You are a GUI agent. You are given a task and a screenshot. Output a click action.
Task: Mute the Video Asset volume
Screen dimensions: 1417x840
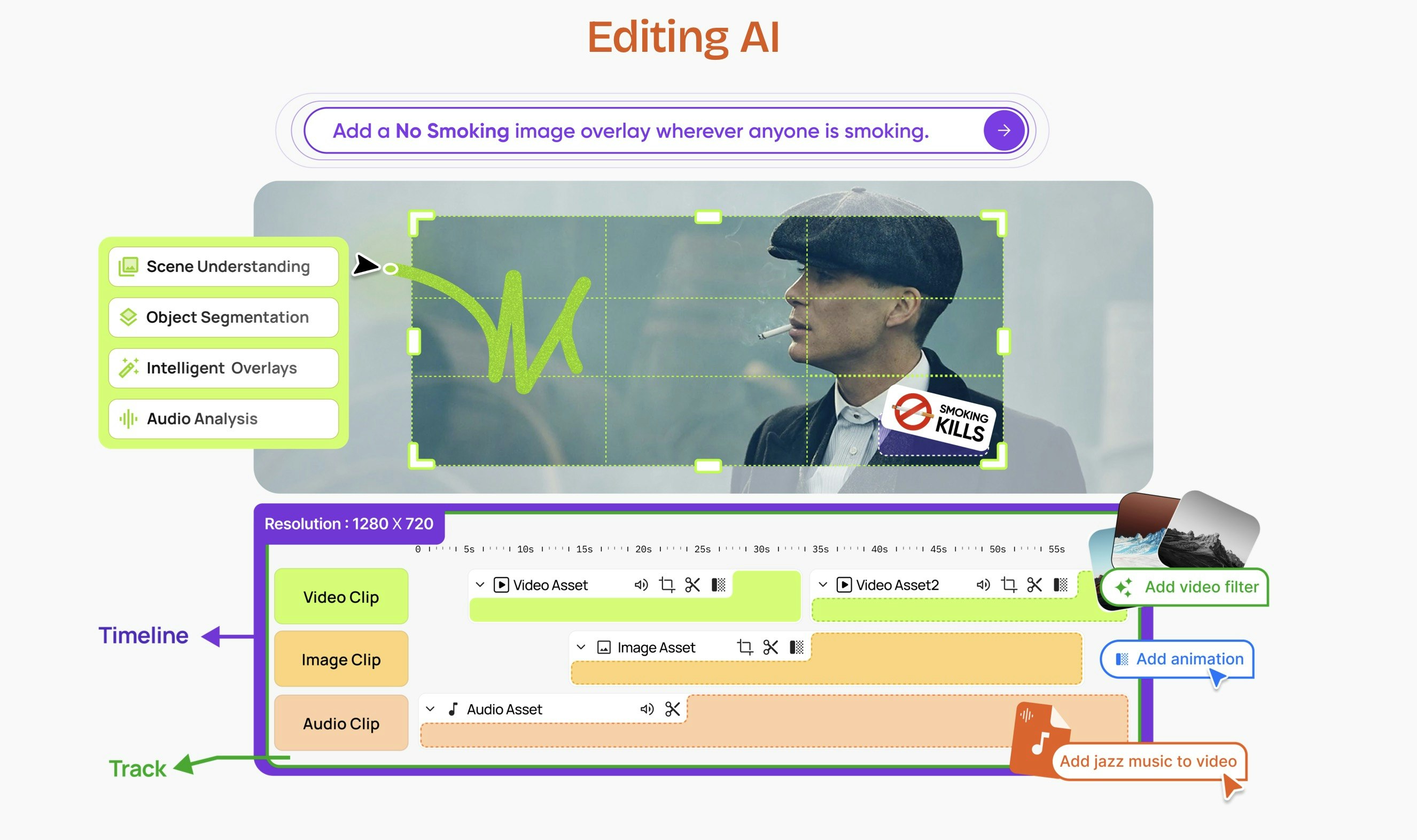tap(641, 585)
